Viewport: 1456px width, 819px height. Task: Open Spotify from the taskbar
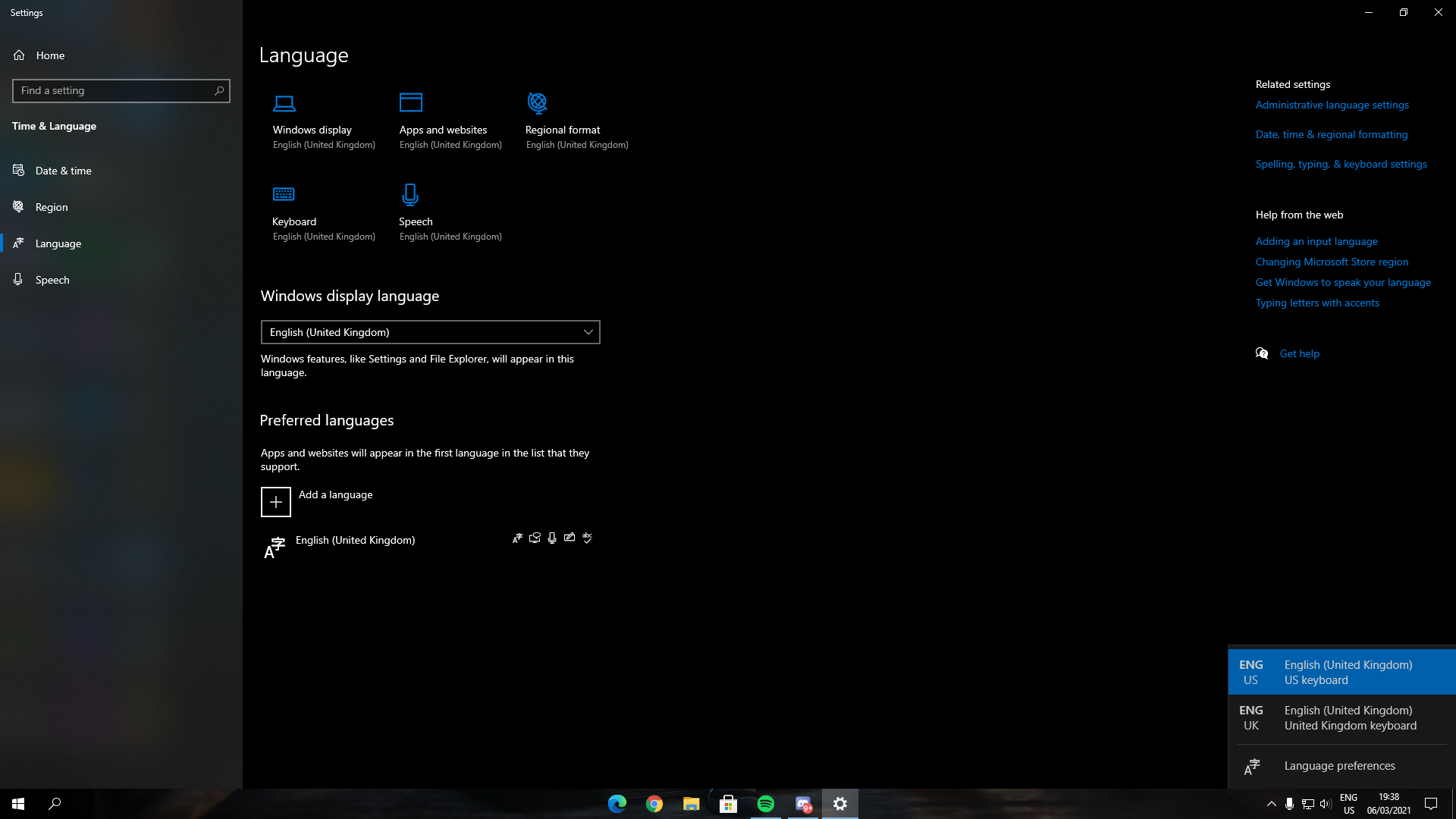766,804
